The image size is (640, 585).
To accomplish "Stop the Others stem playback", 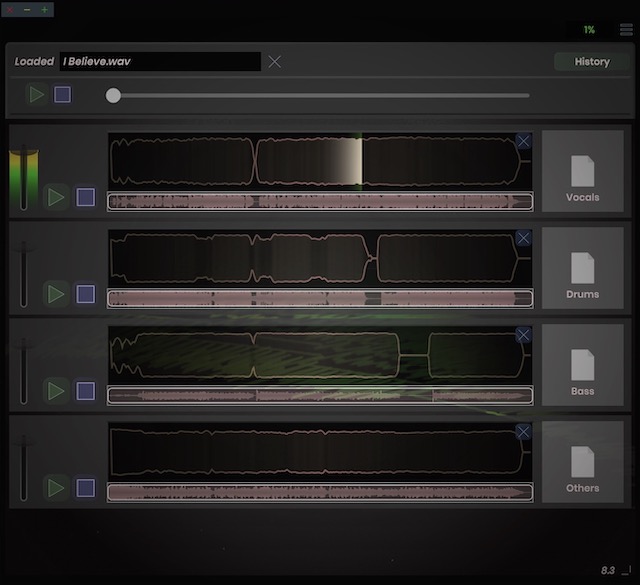I will click(x=86, y=488).
